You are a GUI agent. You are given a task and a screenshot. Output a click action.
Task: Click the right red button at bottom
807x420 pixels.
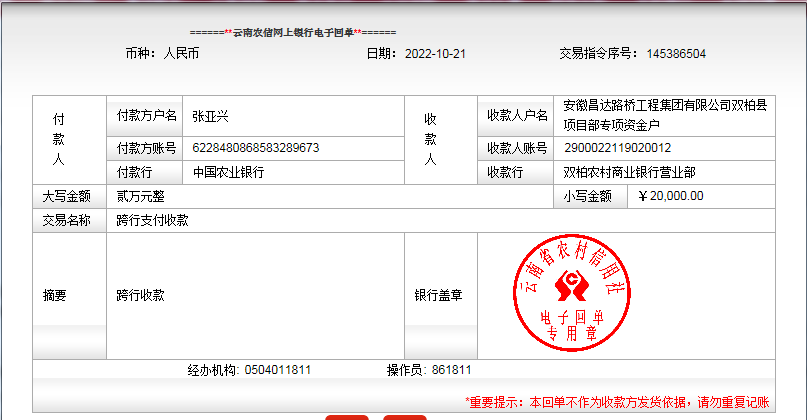(404, 416)
